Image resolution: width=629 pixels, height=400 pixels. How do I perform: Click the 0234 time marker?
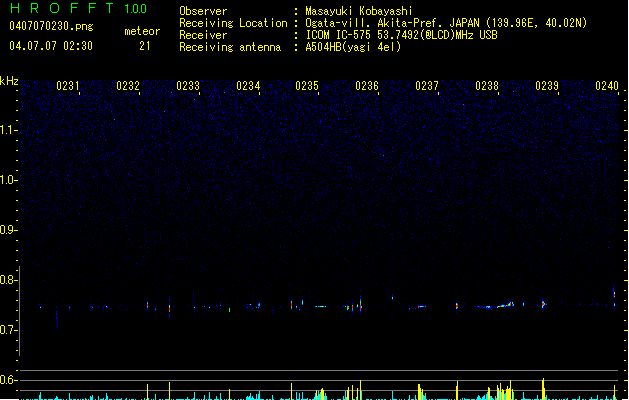[x=248, y=86]
